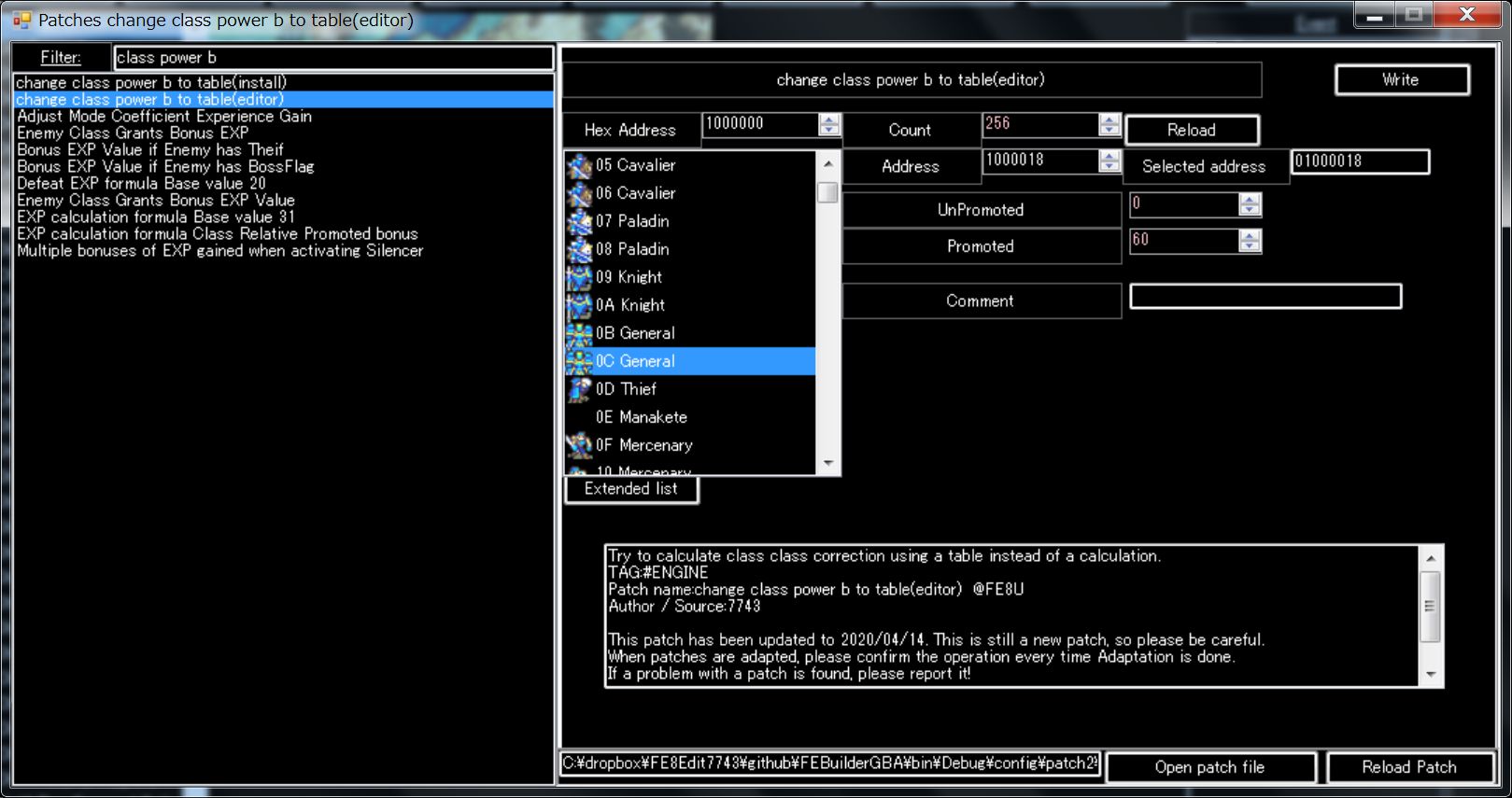Click the Cavalier 05 class icon
Viewport: 1512px width, 798px height.
coord(580,165)
